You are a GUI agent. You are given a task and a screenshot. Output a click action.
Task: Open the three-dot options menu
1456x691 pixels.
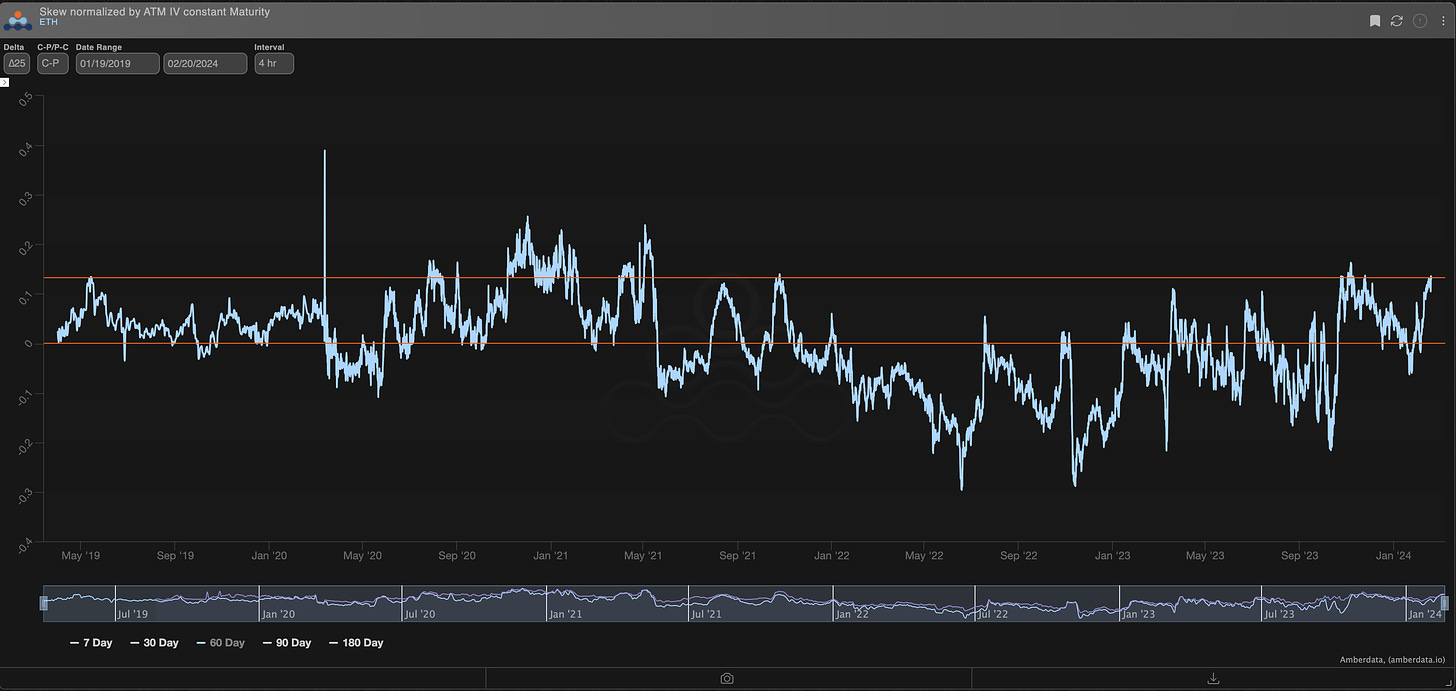click(x=1441, y=20)
